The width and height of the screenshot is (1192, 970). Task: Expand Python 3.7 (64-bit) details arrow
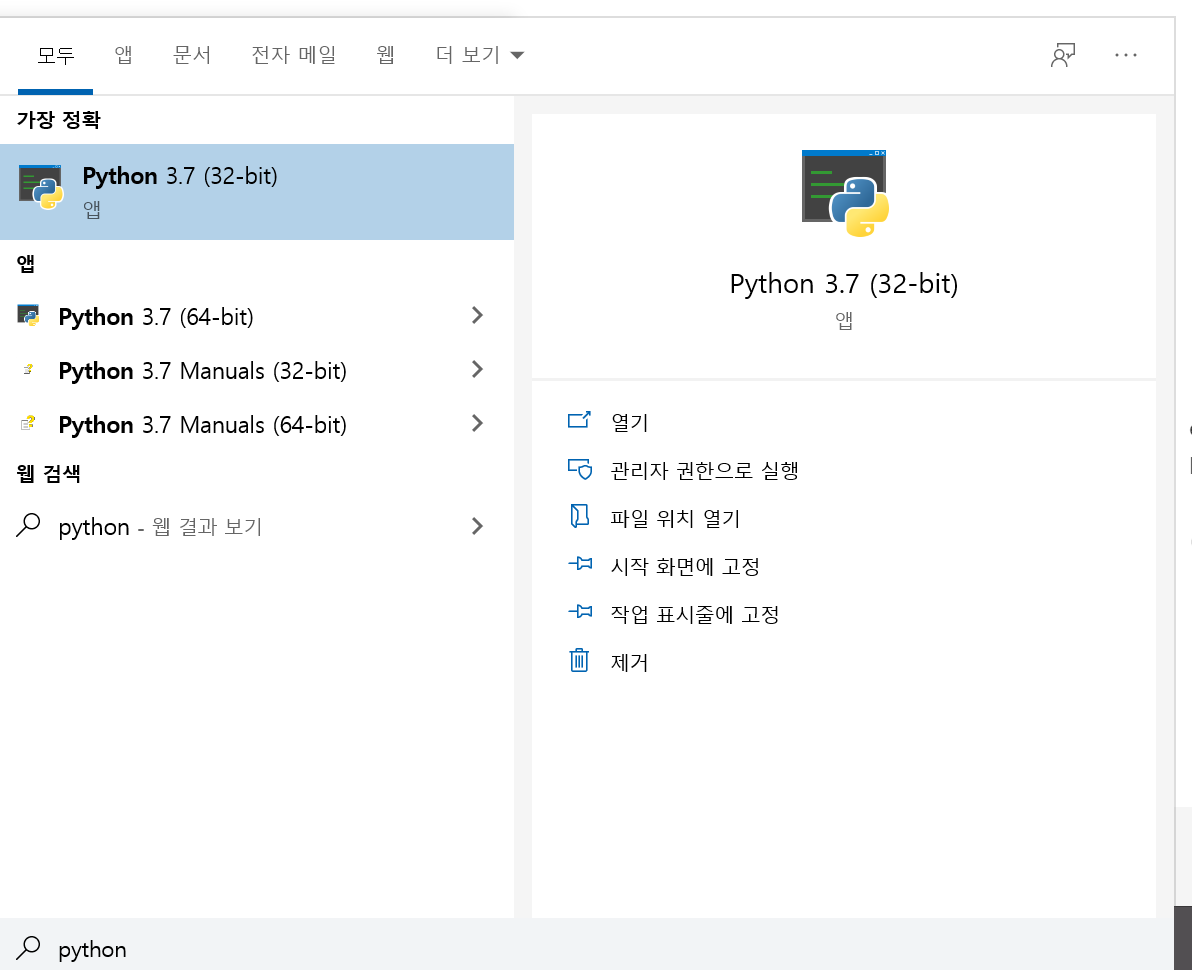click(477, 315)
